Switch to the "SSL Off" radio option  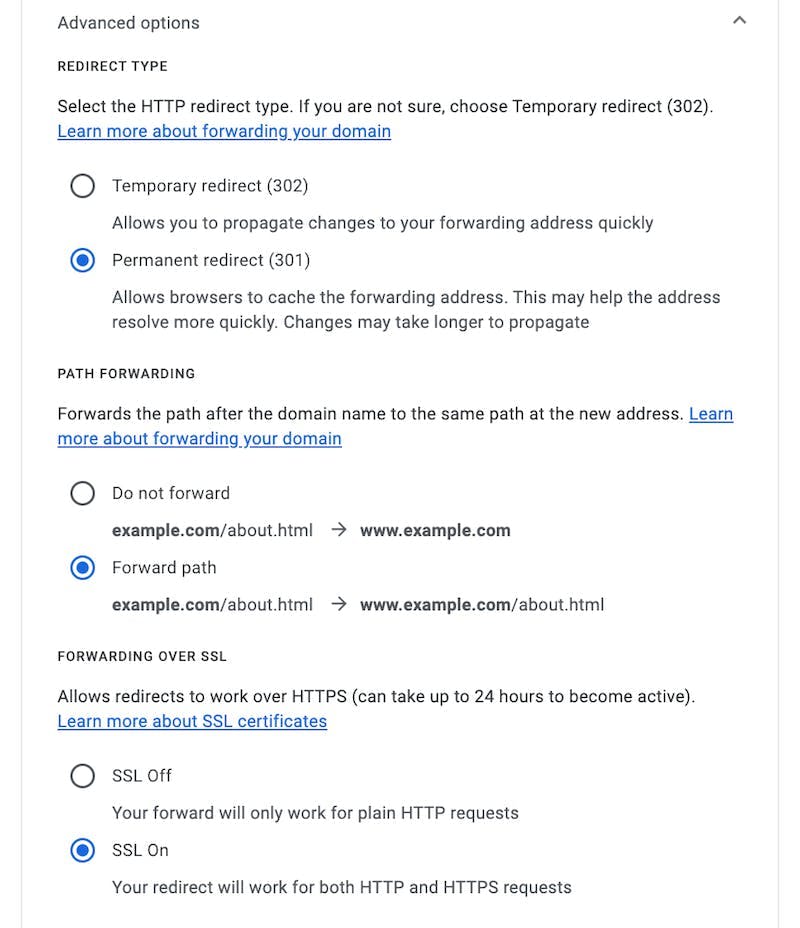pyautogui.click(x=83, y=776)
